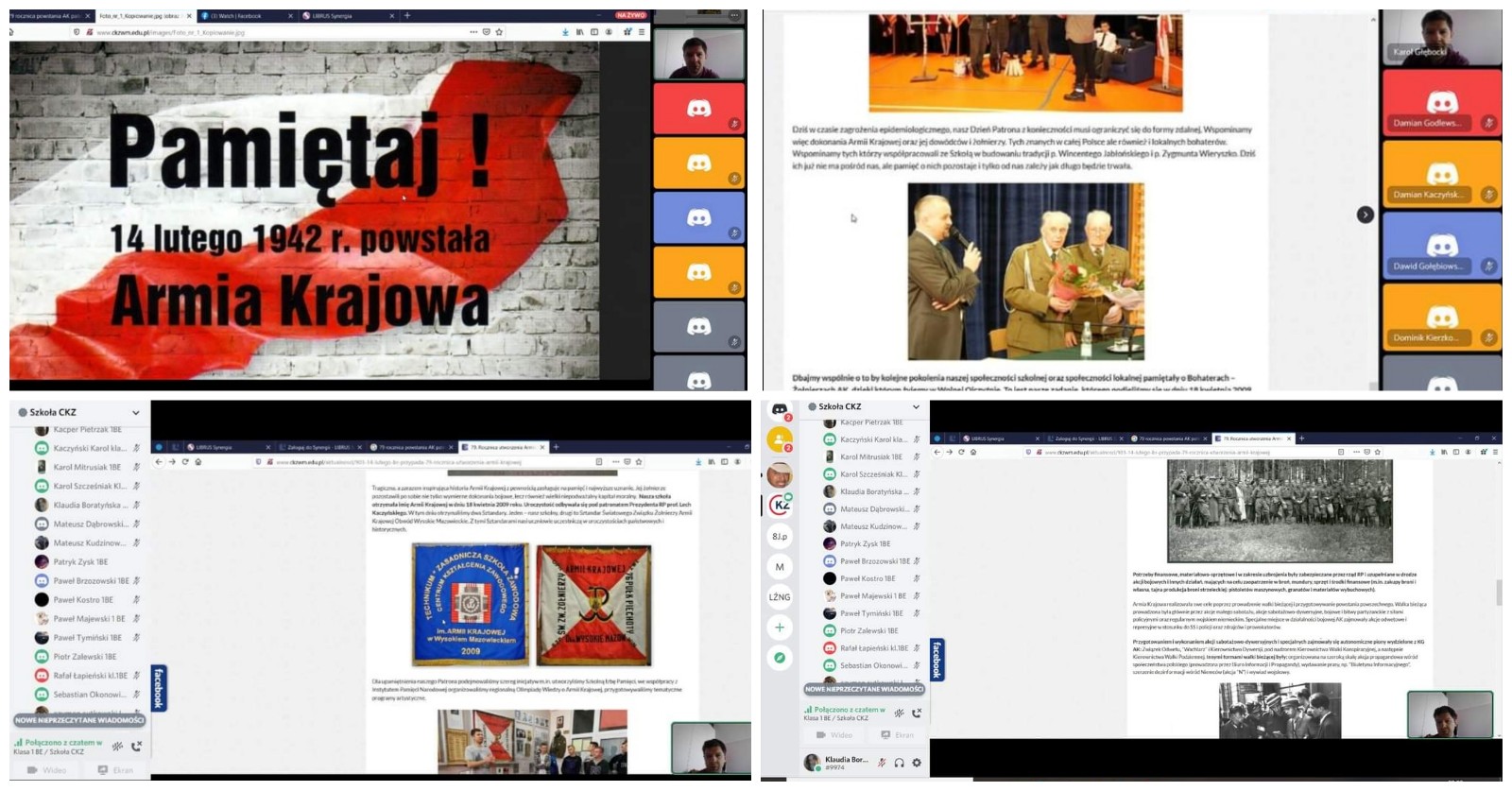Viewport: 1512px width, 791px height.
Task: Select Dominik Kierzko... orange participant tile
Action: point(1442,318)
